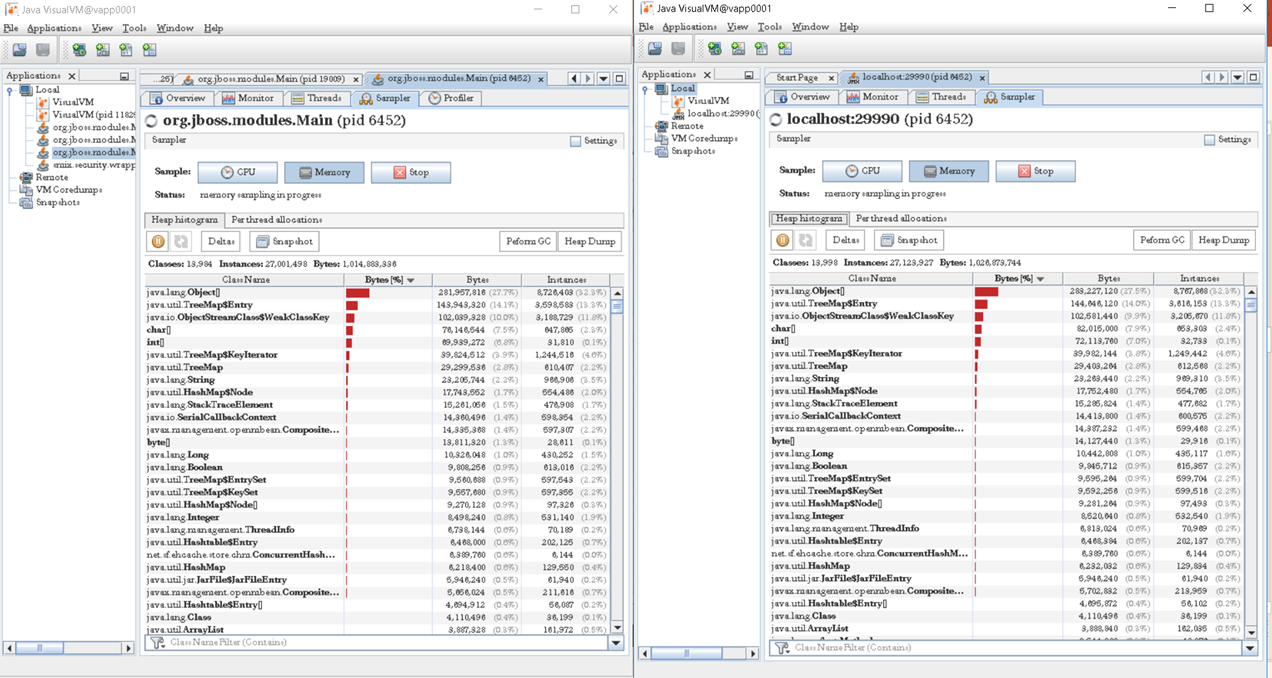Click fourth toolbar icon in left window
The height and width of the screenshot is (678, 1272).
[x=103, y=49]
